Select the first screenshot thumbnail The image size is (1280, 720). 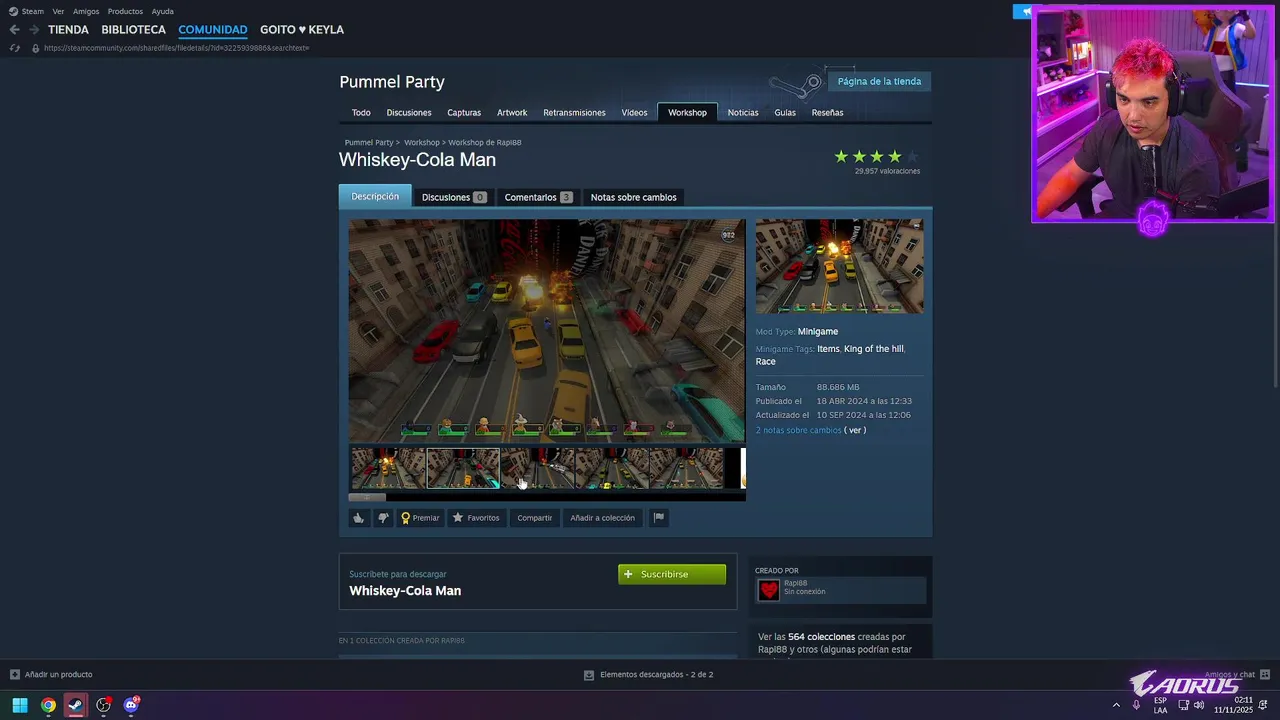click(x=388, y=469)
